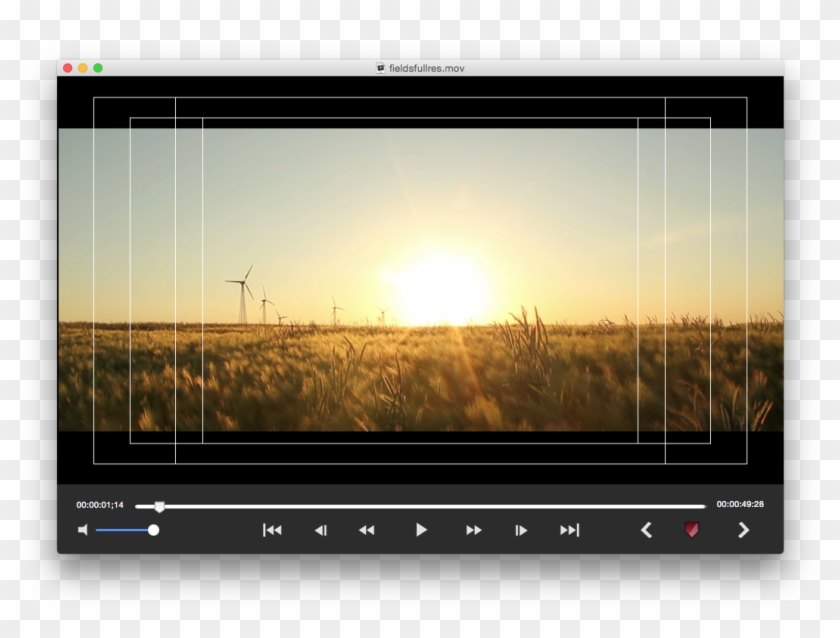840x638 pixels.
Task: Select the previous-chapter left chevron
Action: [645, 530]
